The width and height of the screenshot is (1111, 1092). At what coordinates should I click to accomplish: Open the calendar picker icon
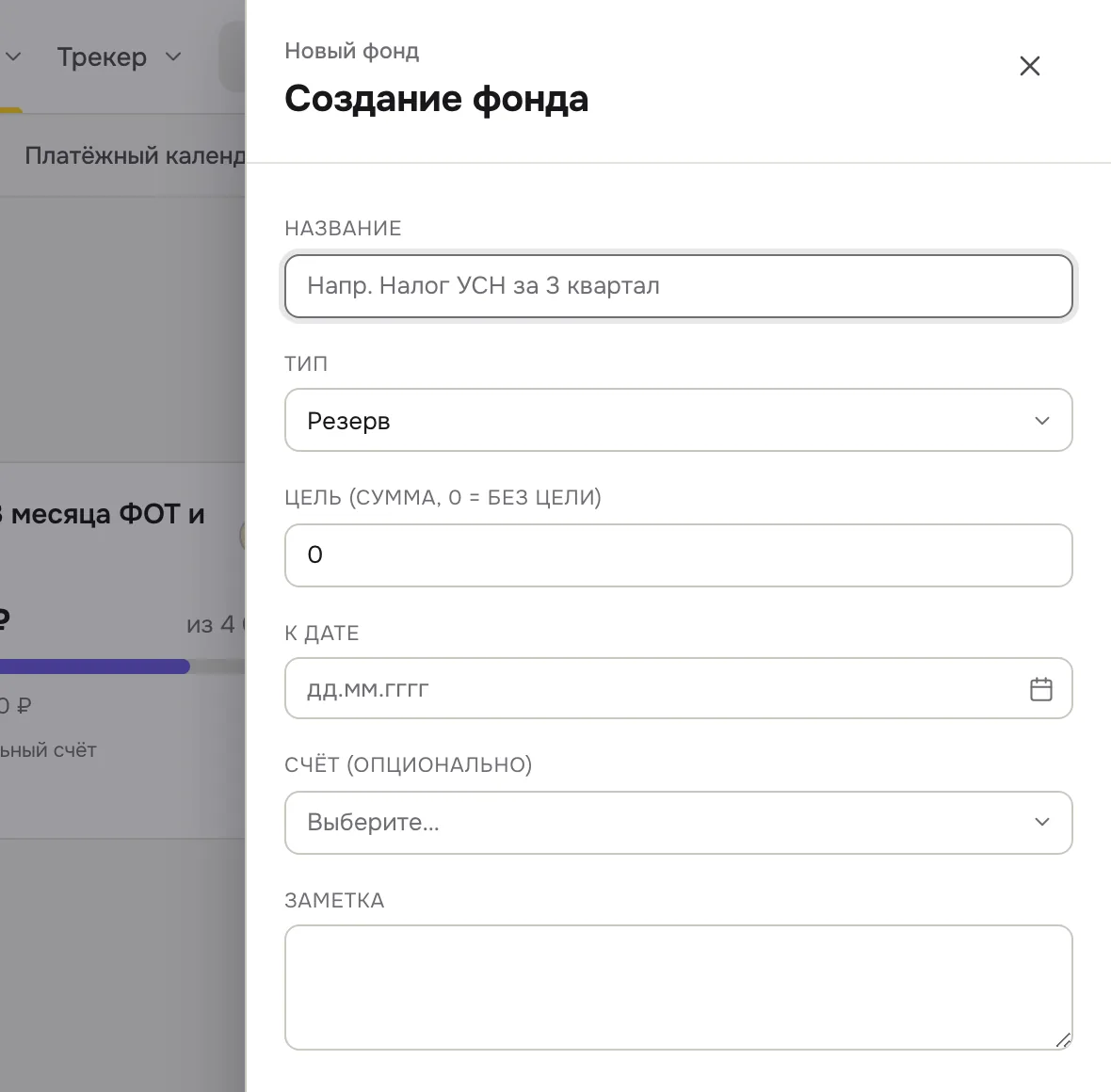click(x=1040, y=689)
